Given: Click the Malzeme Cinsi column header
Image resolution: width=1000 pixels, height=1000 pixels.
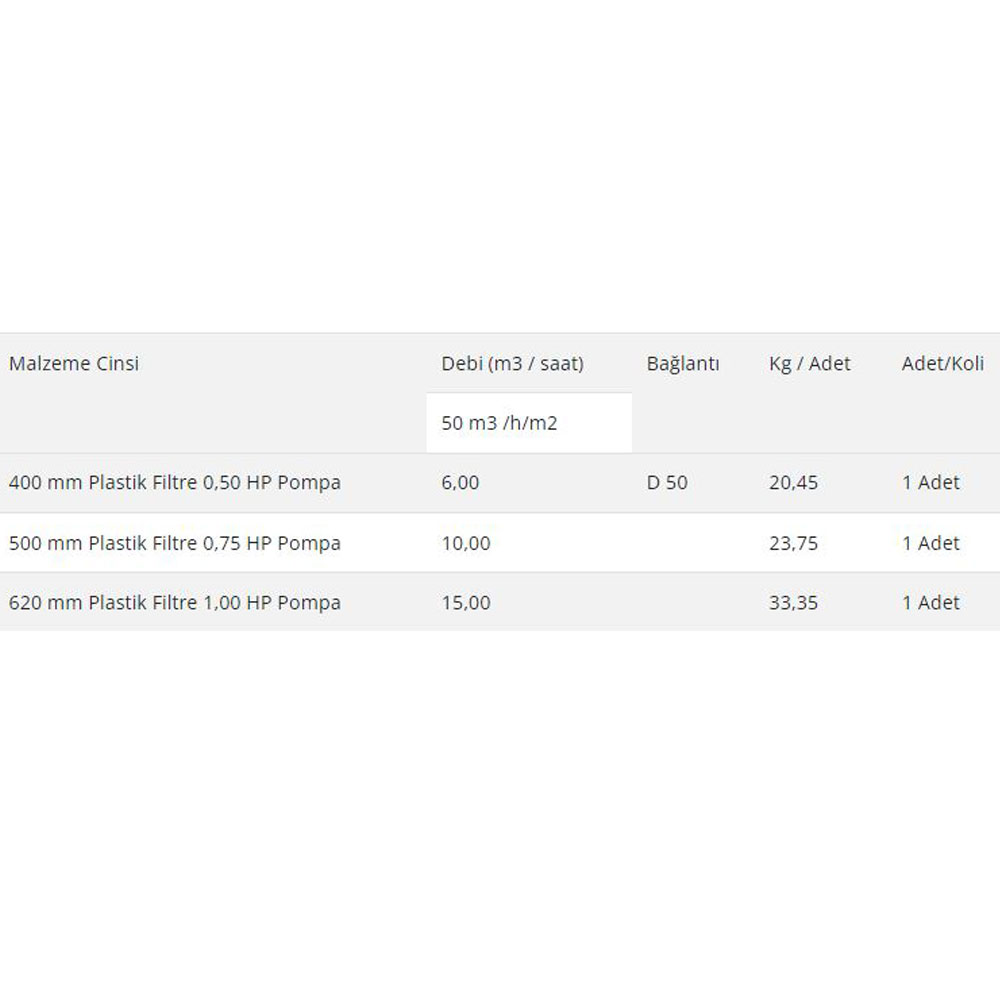Looking at the screenshot, I should (x=74, y=364).
